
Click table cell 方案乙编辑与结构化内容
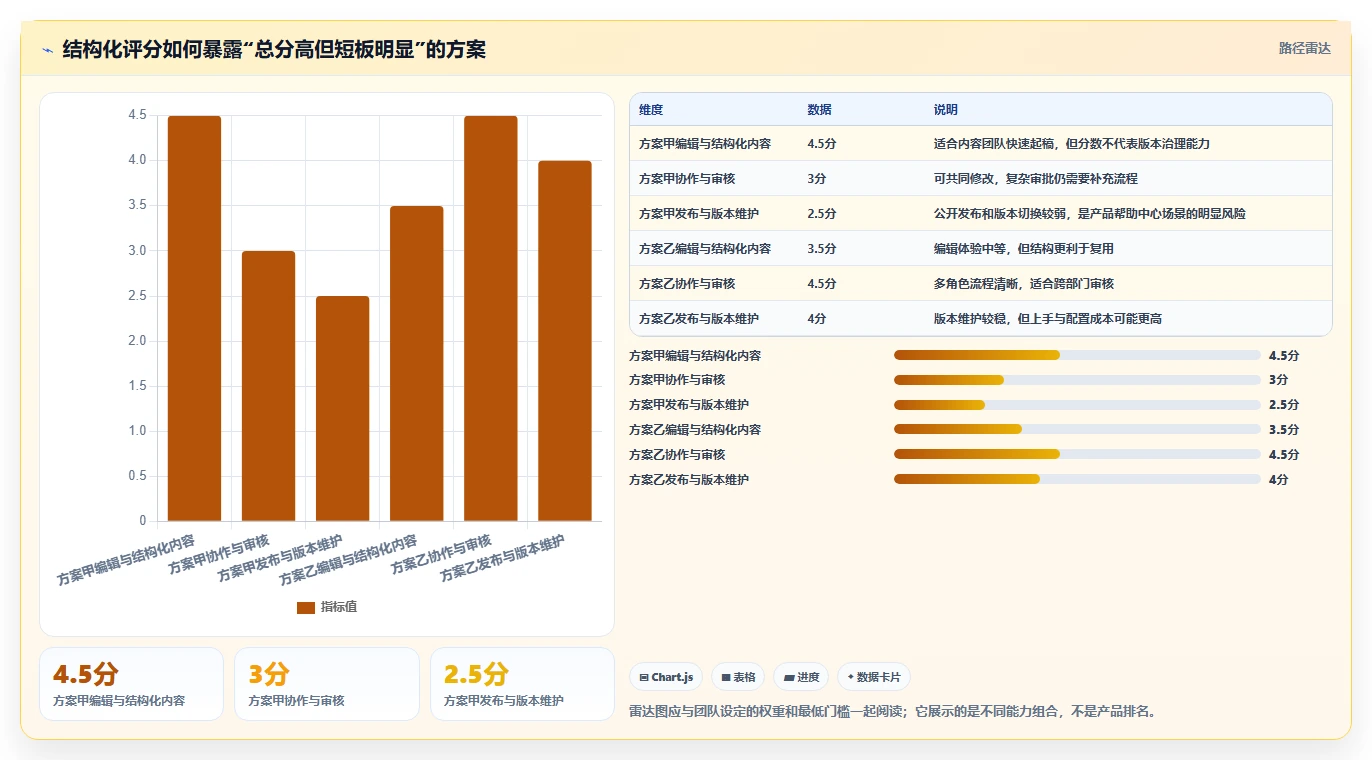(x=705, y=249)
